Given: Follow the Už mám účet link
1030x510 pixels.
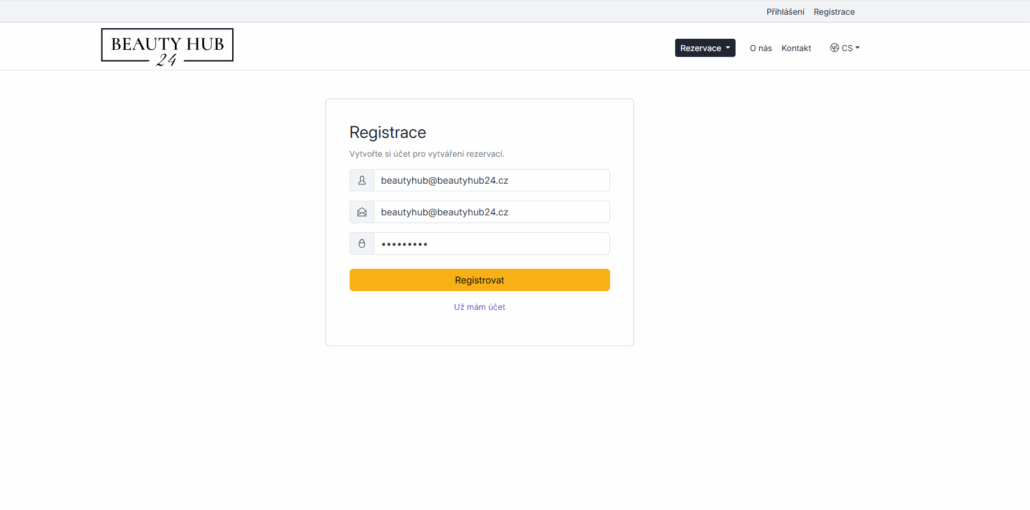Looking at the screenshot, I should [x=479, y=307].
